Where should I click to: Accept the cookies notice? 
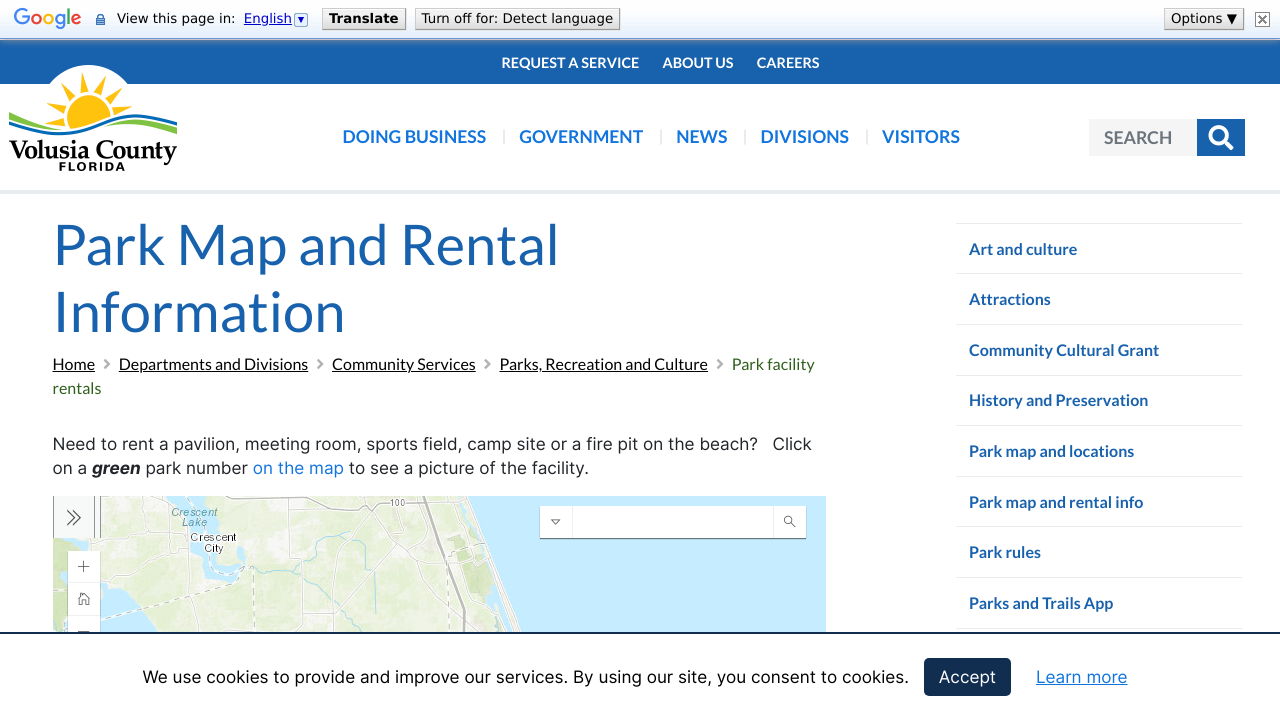click(x=967, y=677)
